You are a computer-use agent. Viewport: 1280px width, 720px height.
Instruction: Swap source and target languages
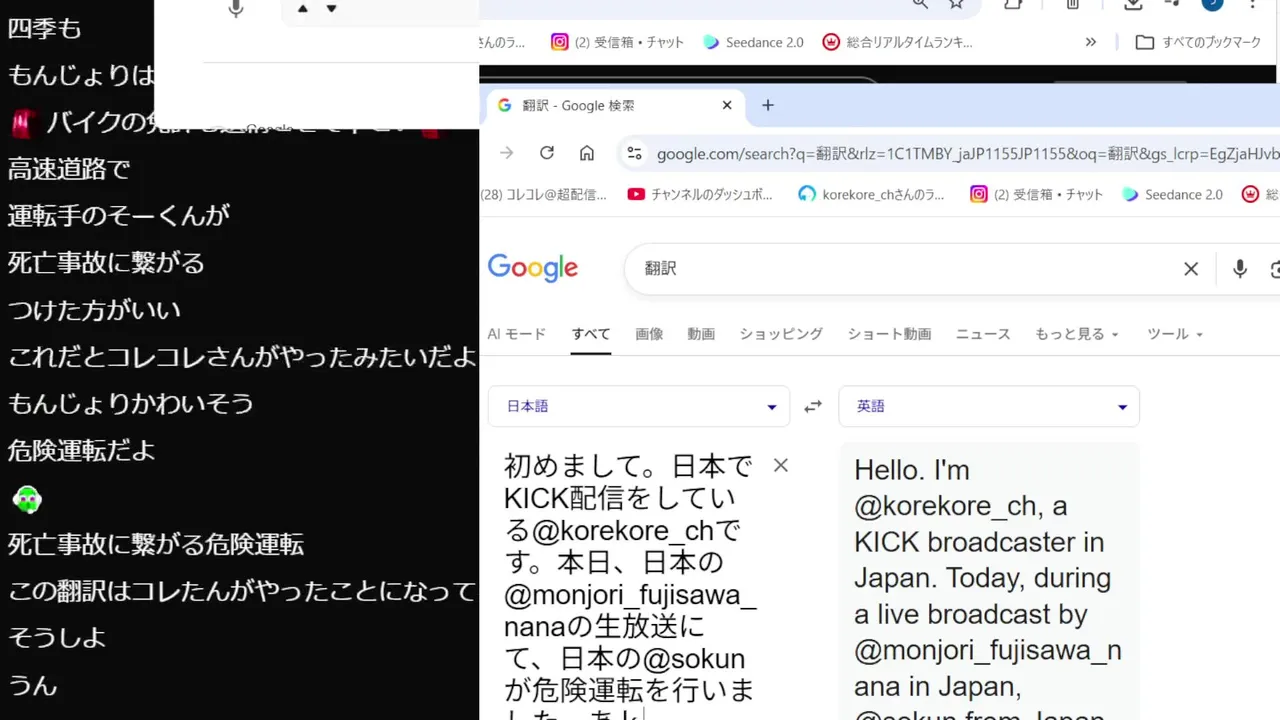[x=813, y=406]
